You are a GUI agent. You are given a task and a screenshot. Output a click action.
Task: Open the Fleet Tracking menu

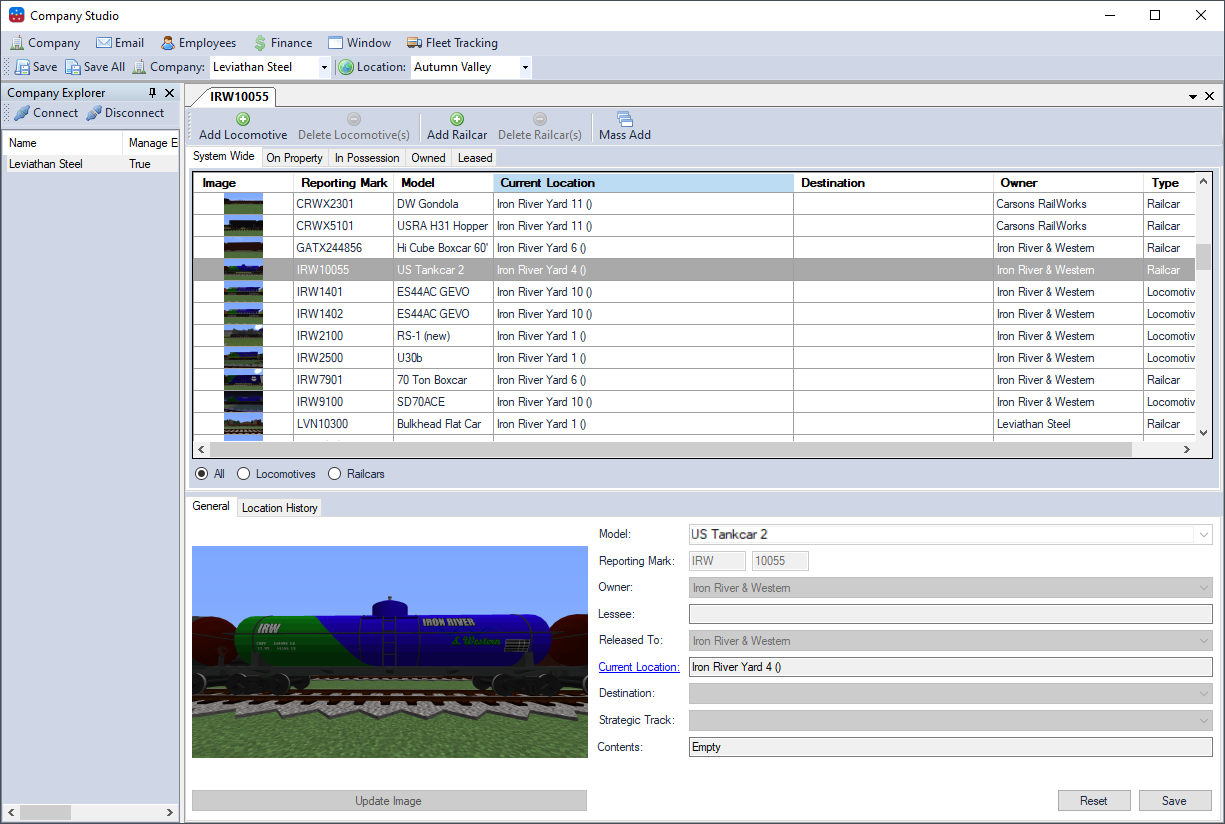tap(452, 43)
